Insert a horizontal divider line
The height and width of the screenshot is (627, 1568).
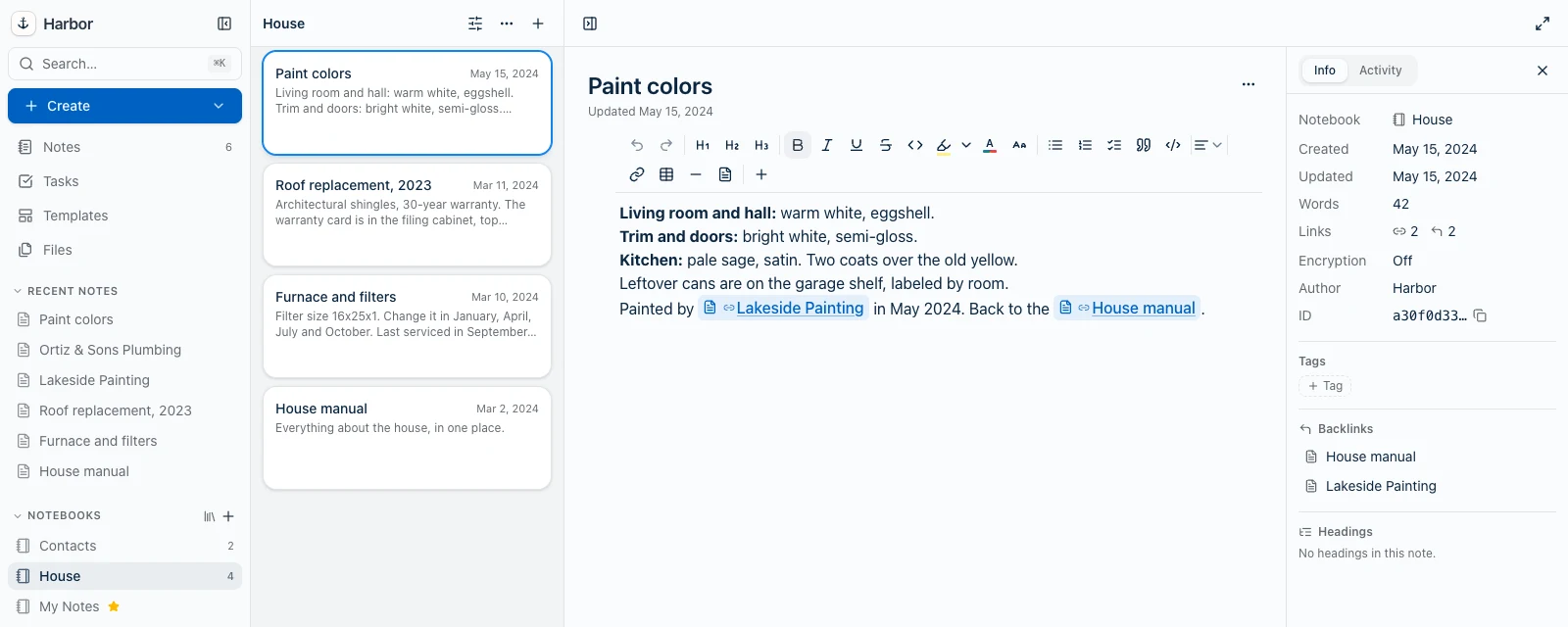(696, 174)
